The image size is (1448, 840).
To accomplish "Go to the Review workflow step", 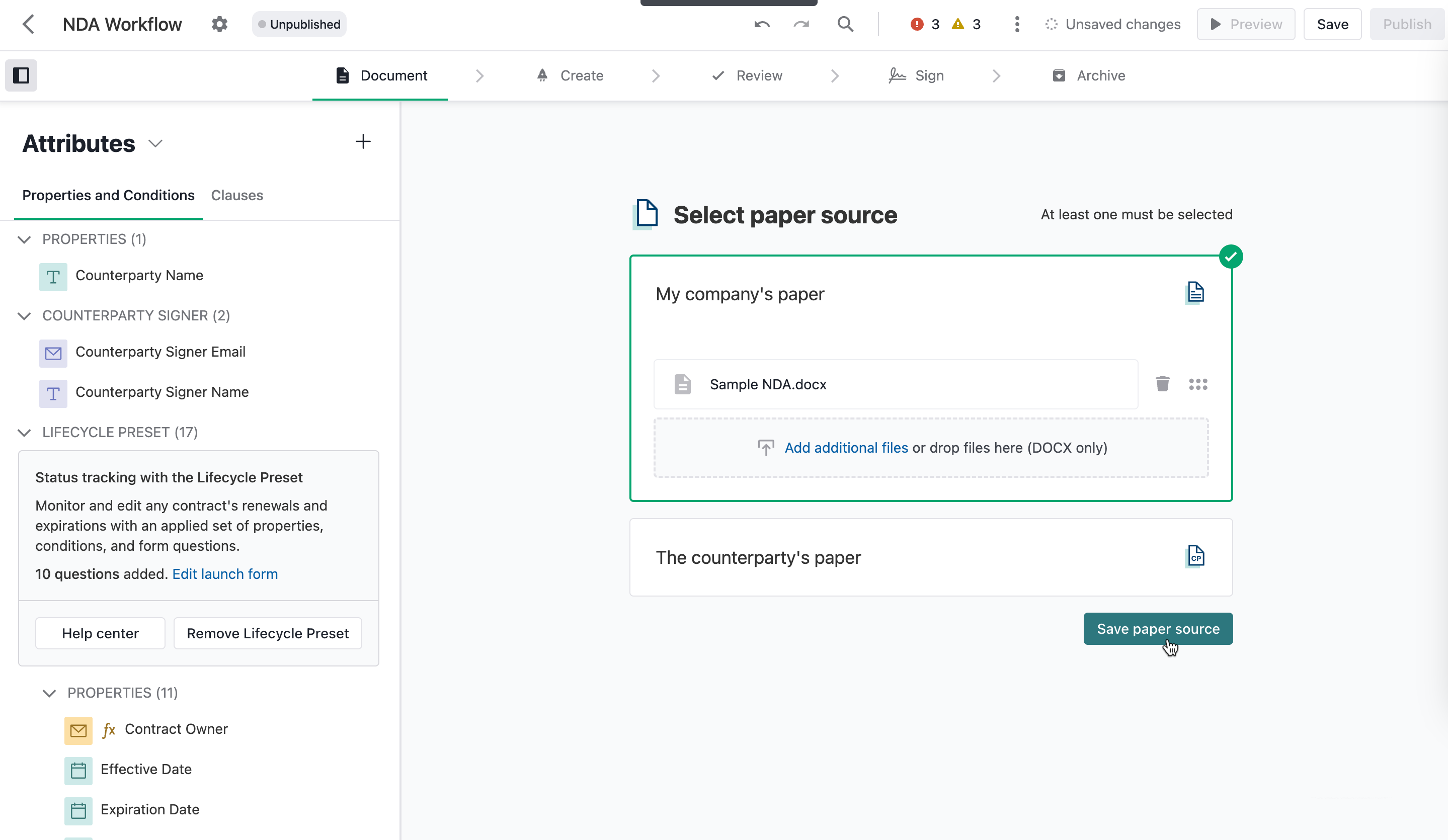I will coord(759,75).
